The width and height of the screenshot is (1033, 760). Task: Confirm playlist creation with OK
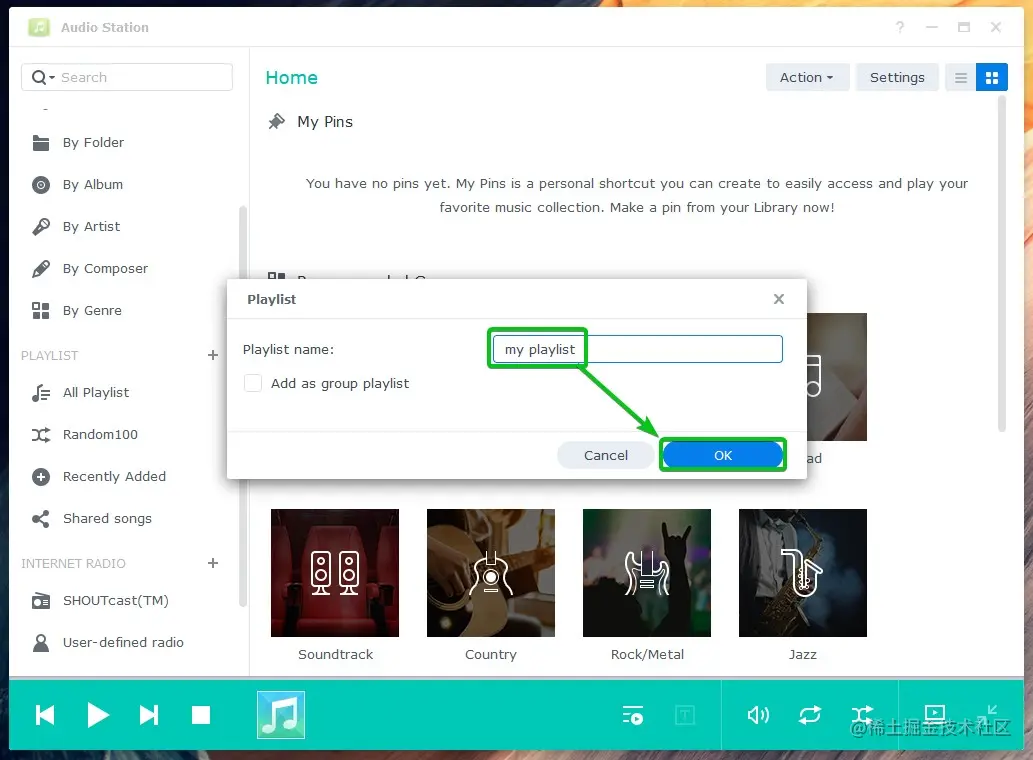pos(723,455)
